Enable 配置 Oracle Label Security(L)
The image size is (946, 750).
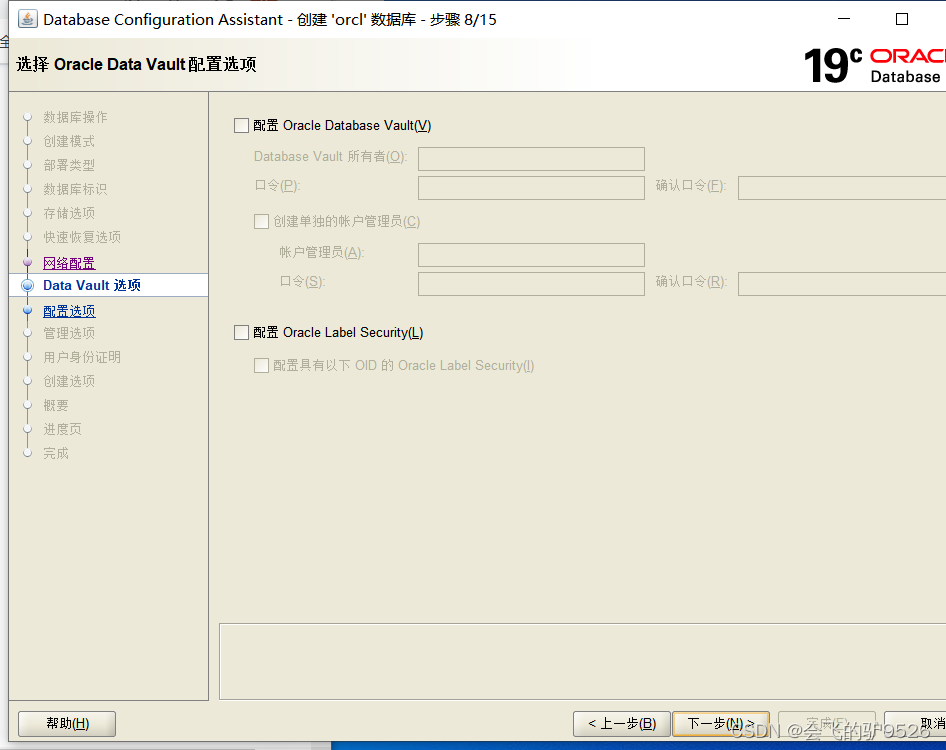[240, 330]
